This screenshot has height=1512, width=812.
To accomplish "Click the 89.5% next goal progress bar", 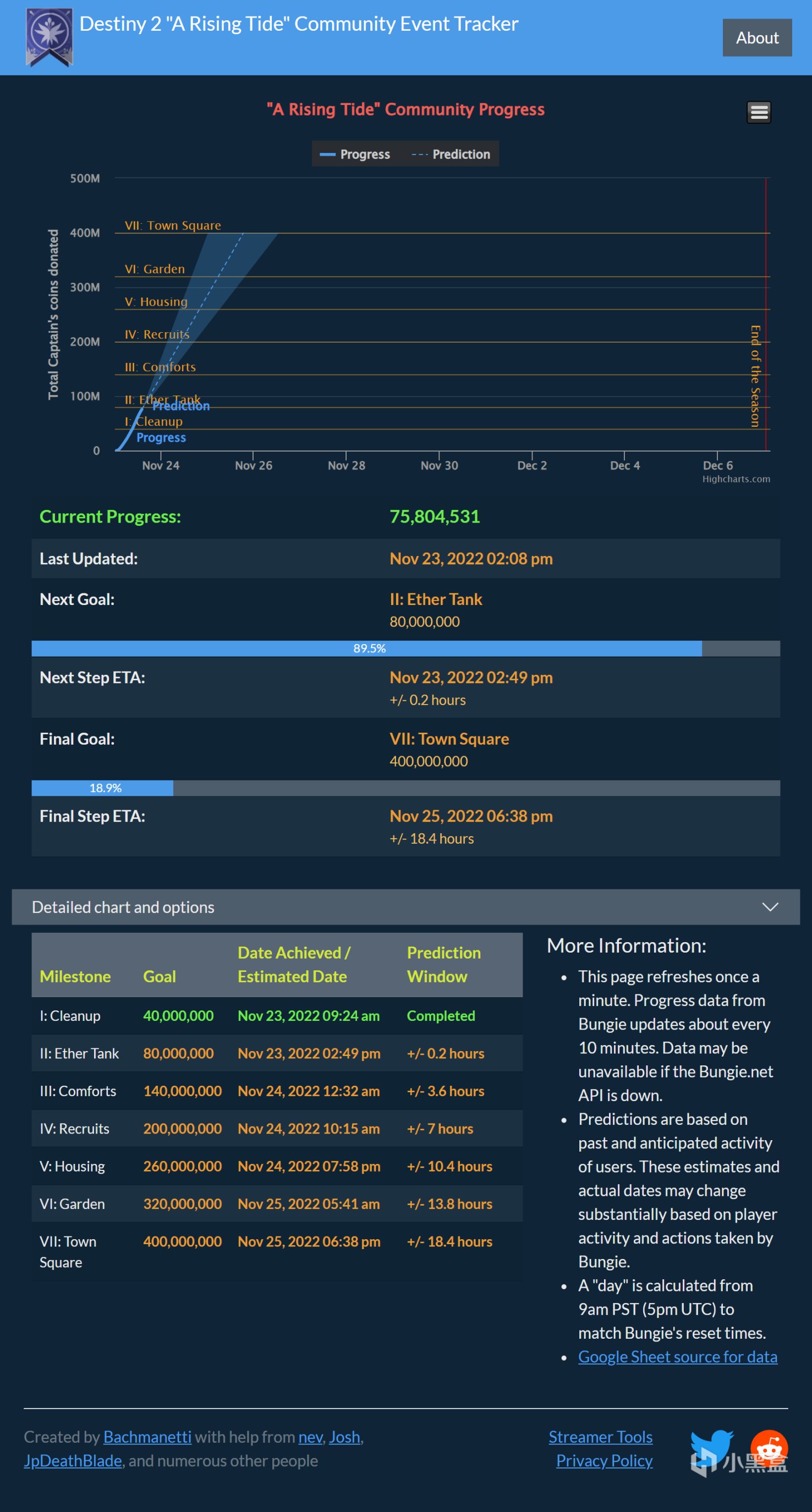I will click(x=405, y=648).
